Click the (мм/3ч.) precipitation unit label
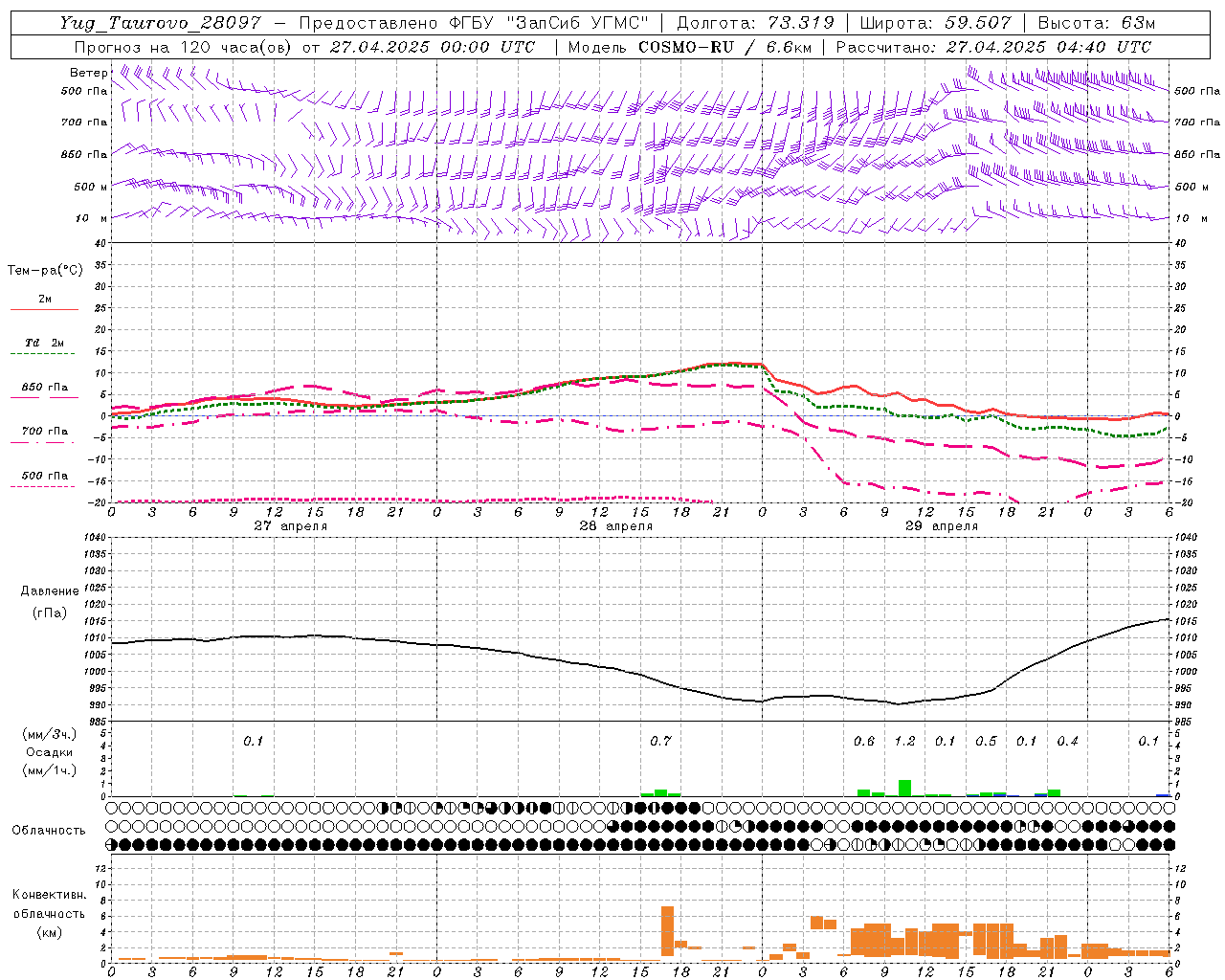Viewport: 1225px width, 980px height. (x=50, y=735)
